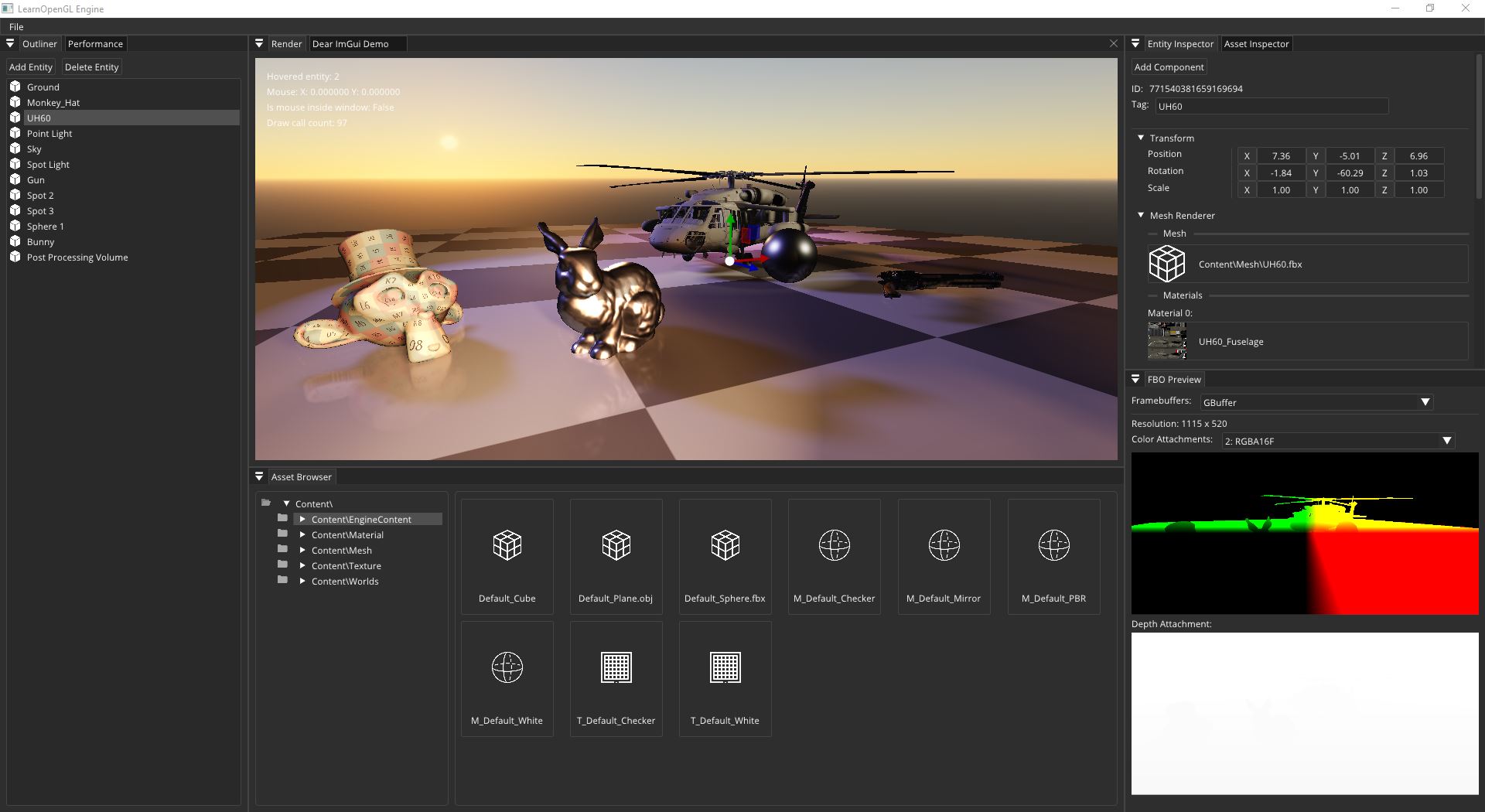
Task: Collapse the Outliner panel with its triangle
Action: click(11, 44)
